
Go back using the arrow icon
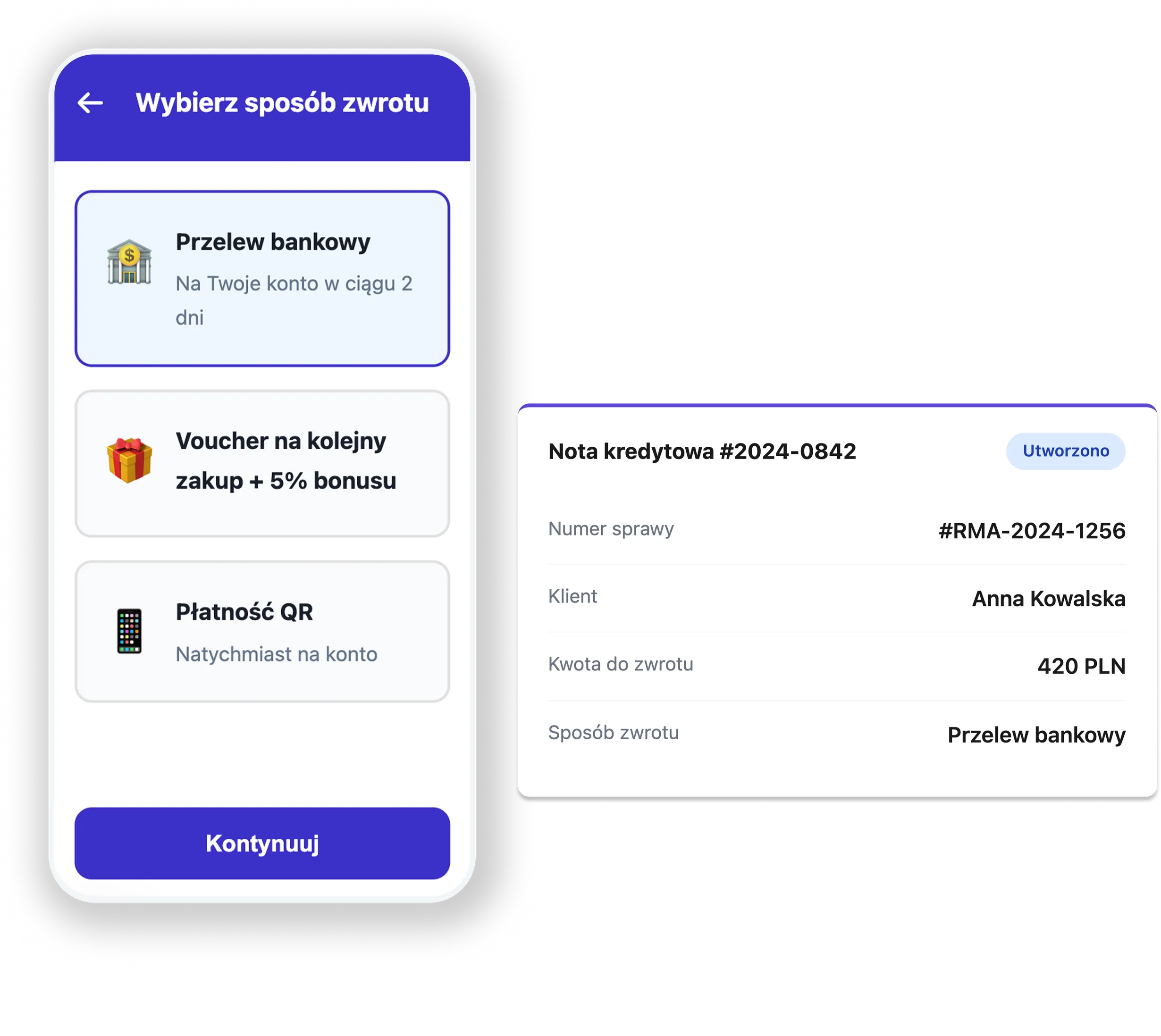coord(90,102)
